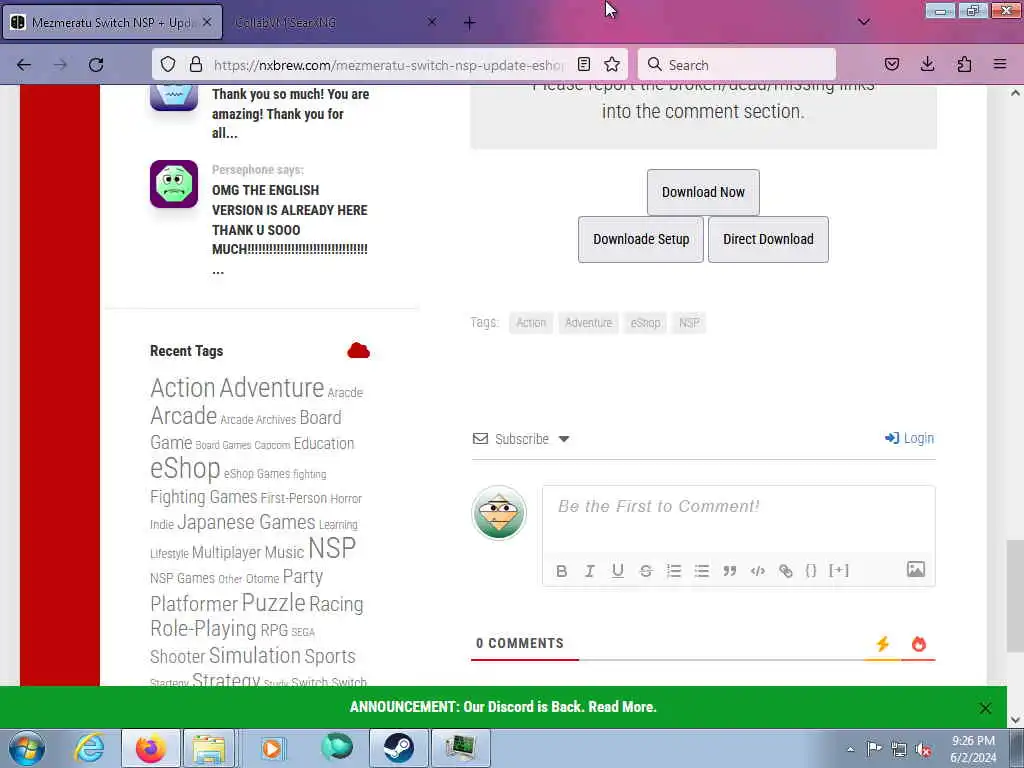
Task: Open the Action post tag
Action: point(531,323)
